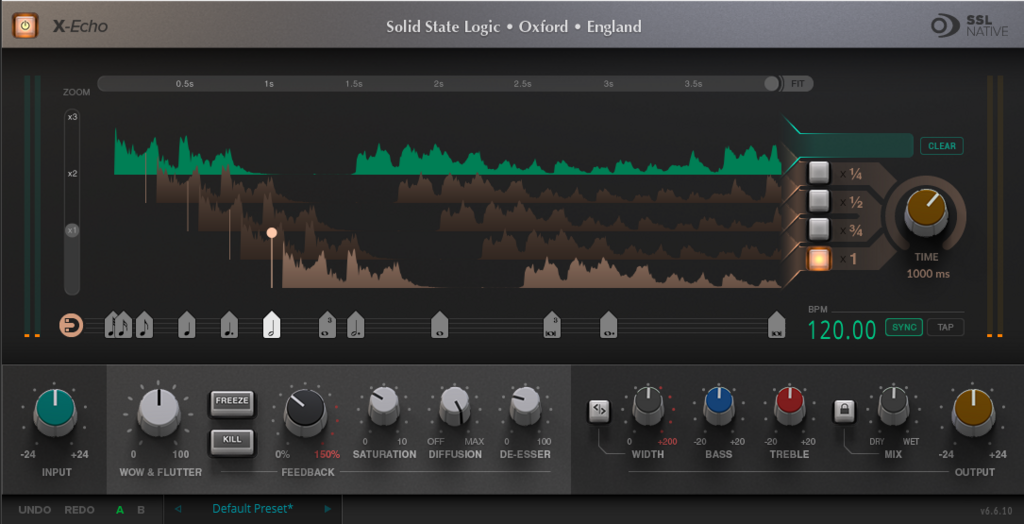Image resolution: width=1024 pixels, height=524 pixels.
Task: Toggle the SYNC tempo button
Action: 904,327
